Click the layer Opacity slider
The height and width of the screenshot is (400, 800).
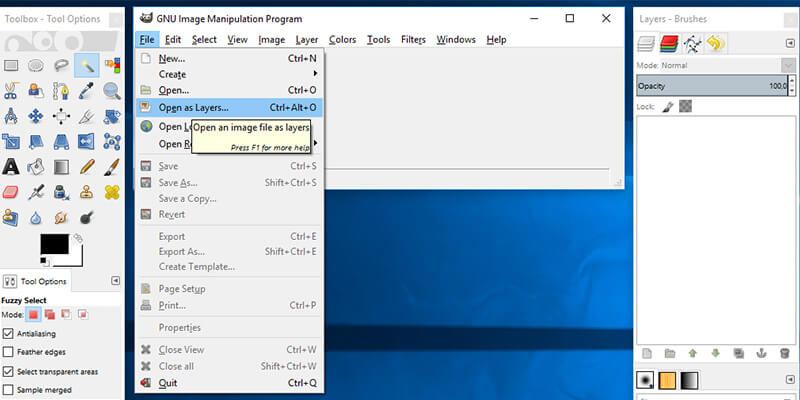pos(712,85)
